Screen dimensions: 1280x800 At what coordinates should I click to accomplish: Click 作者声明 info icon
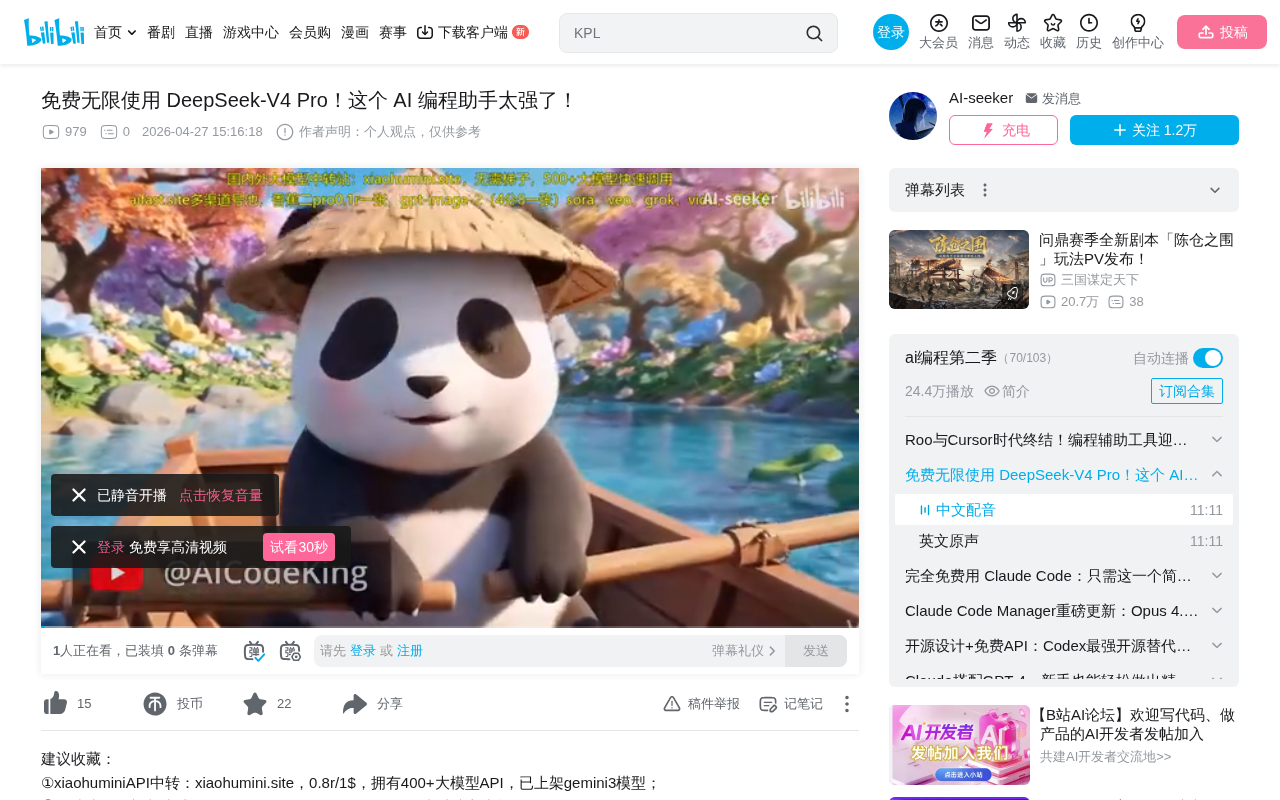coord(285,132)
